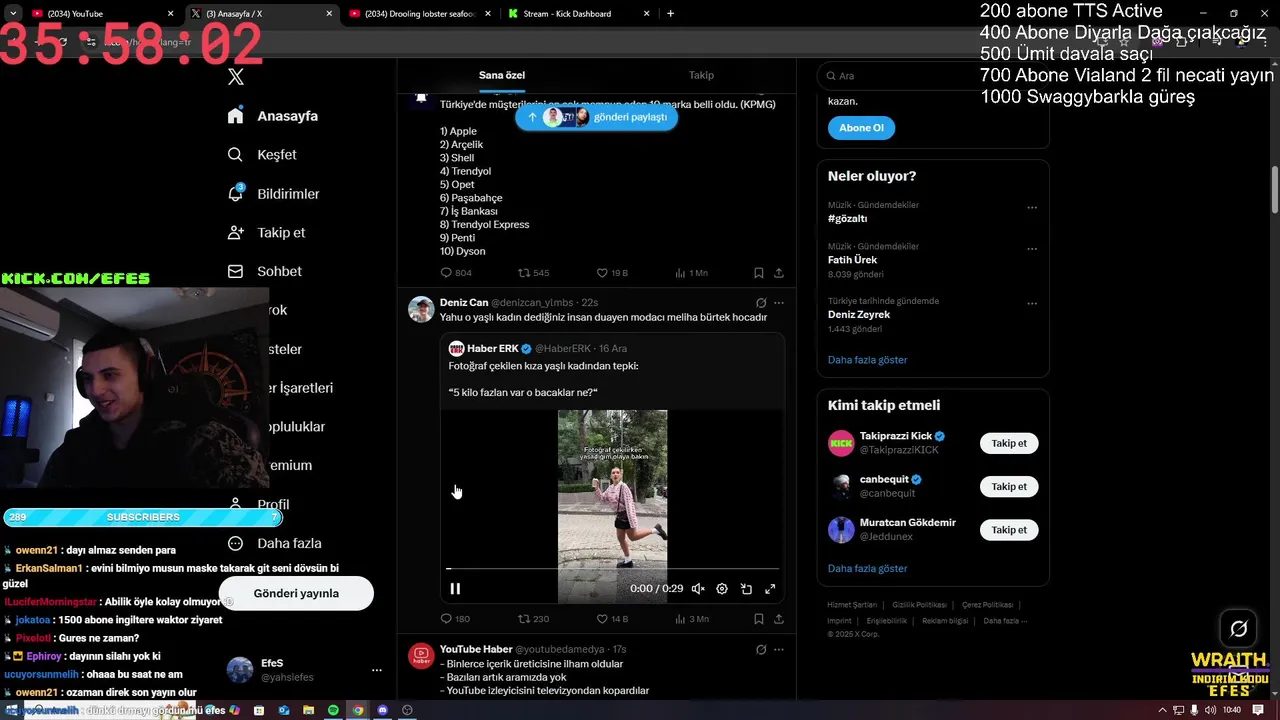Image resolution: width=1280 pixels, height=720 pixels.
Task: Bookmark the Deniz Can post
Action: pyautogui.click(x=759, y=619)
